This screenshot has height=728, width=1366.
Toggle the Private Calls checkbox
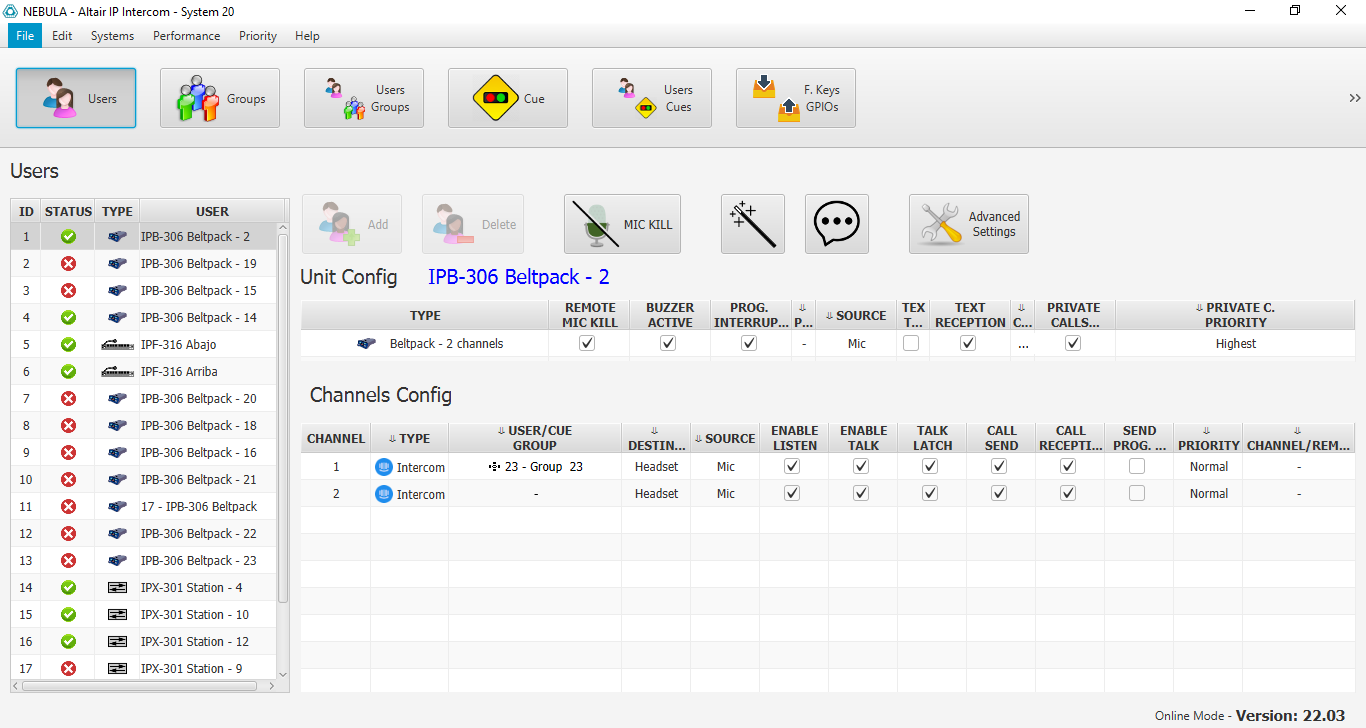pos(1073,343)
